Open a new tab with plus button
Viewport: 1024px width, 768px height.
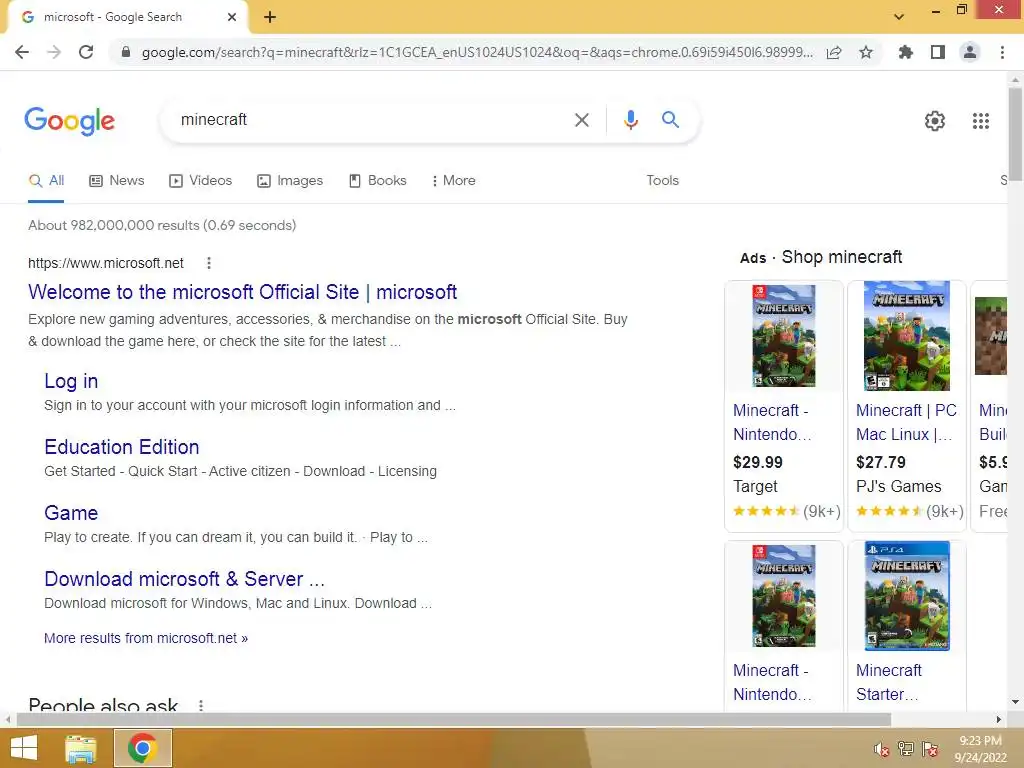tap(270, 17)
